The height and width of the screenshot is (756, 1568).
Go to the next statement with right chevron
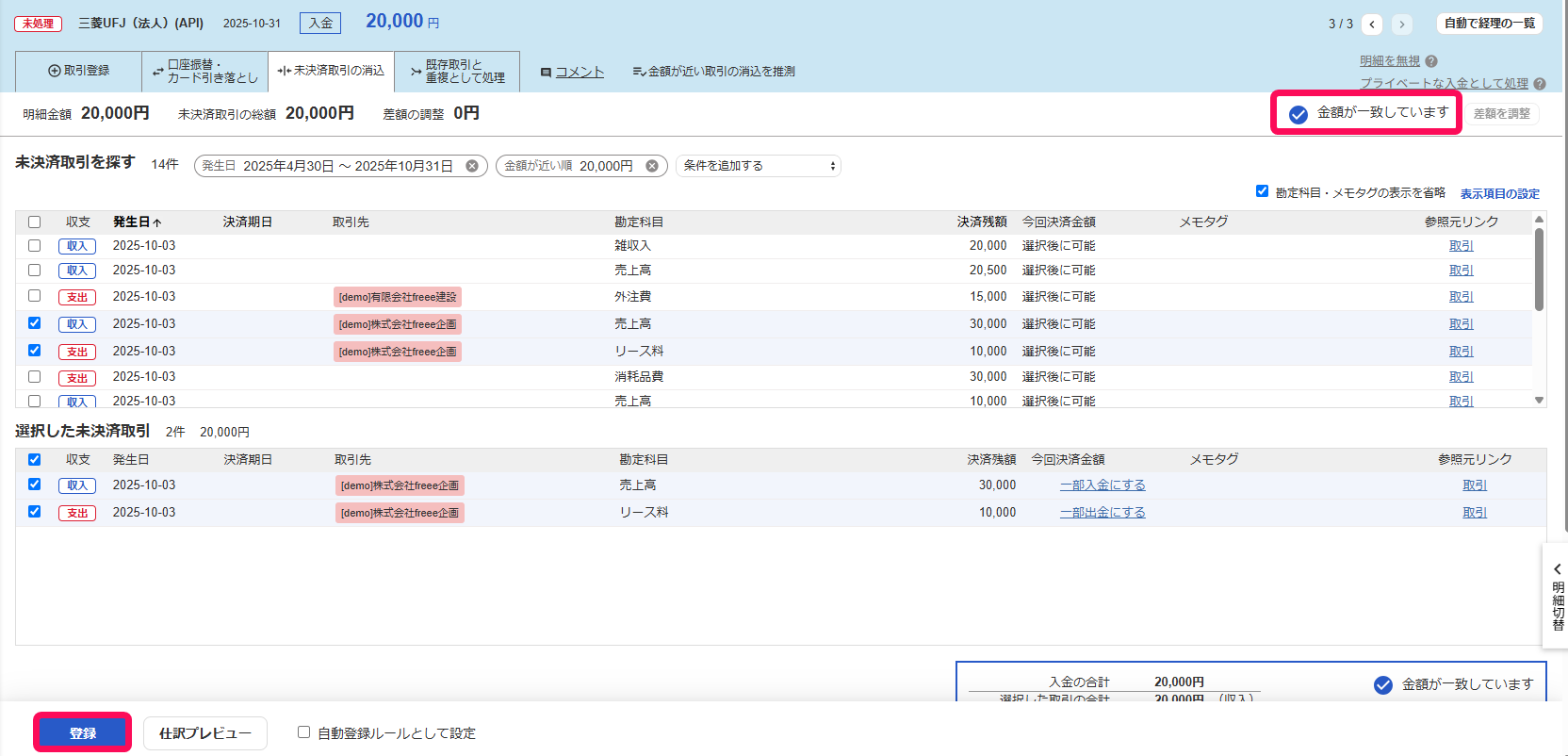tap(1402, 24)
